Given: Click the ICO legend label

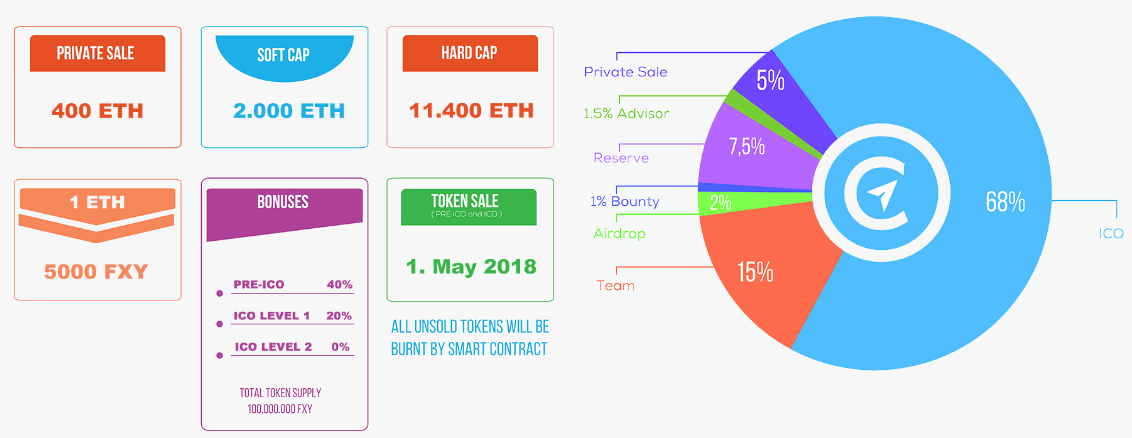Looking at the screenshot, I should [x=1110, y=233].
